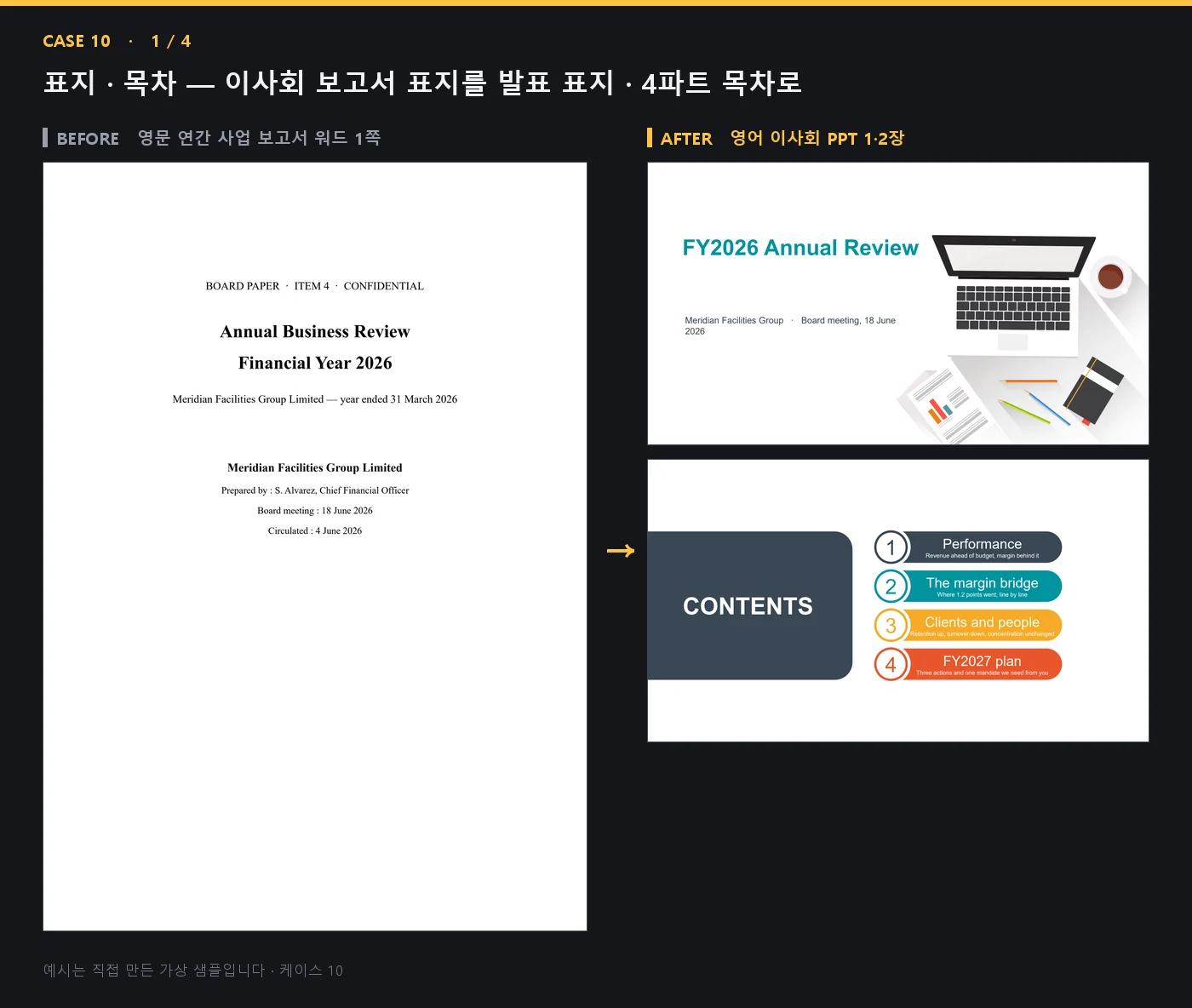Click the bold "Meridian Facilities Group Limited" line above Prepared by
The height and width of the screenshot is (1008, 1192).
tap(315, 468)
